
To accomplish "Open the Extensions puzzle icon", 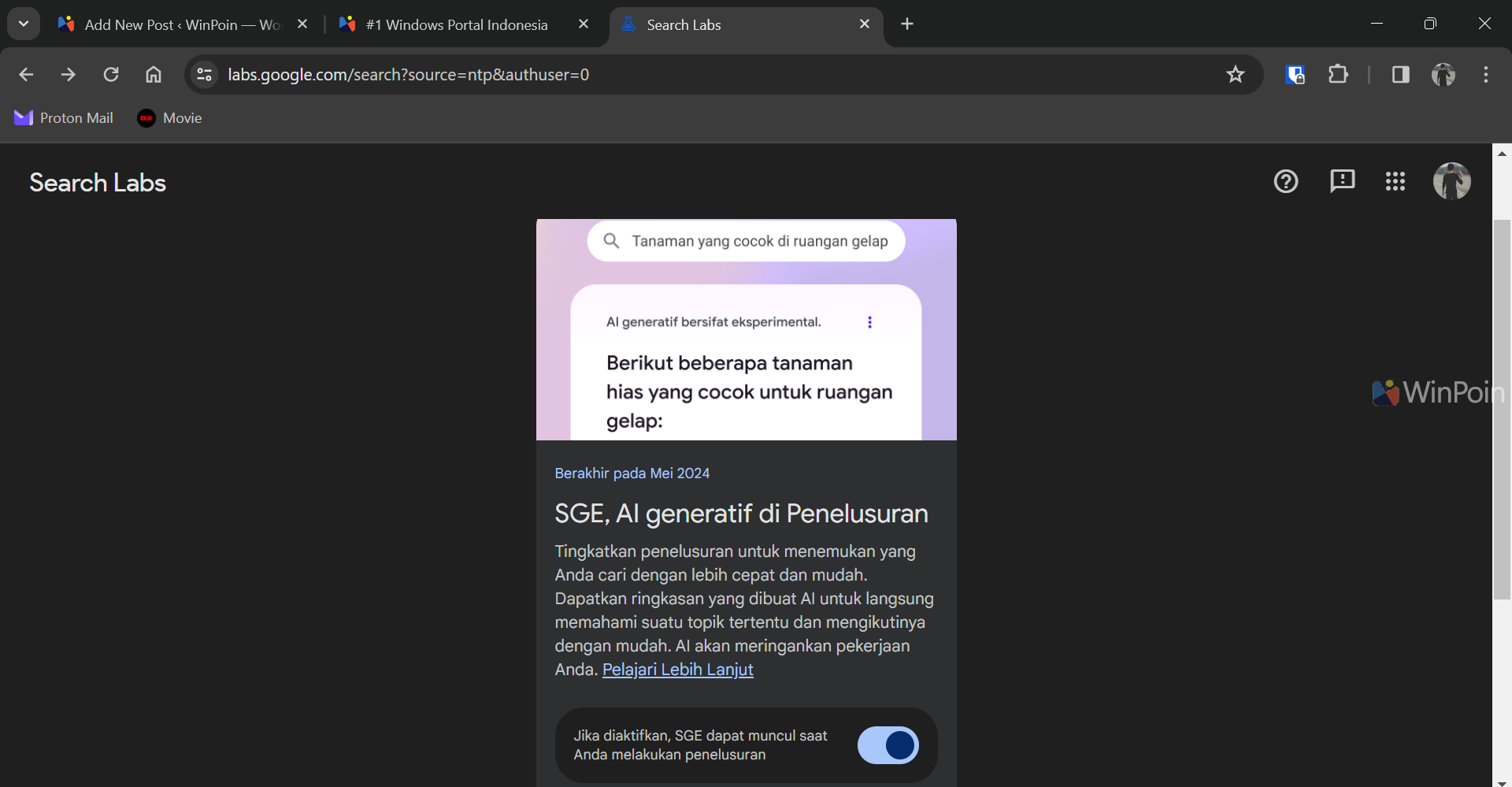I will 1338,75.
